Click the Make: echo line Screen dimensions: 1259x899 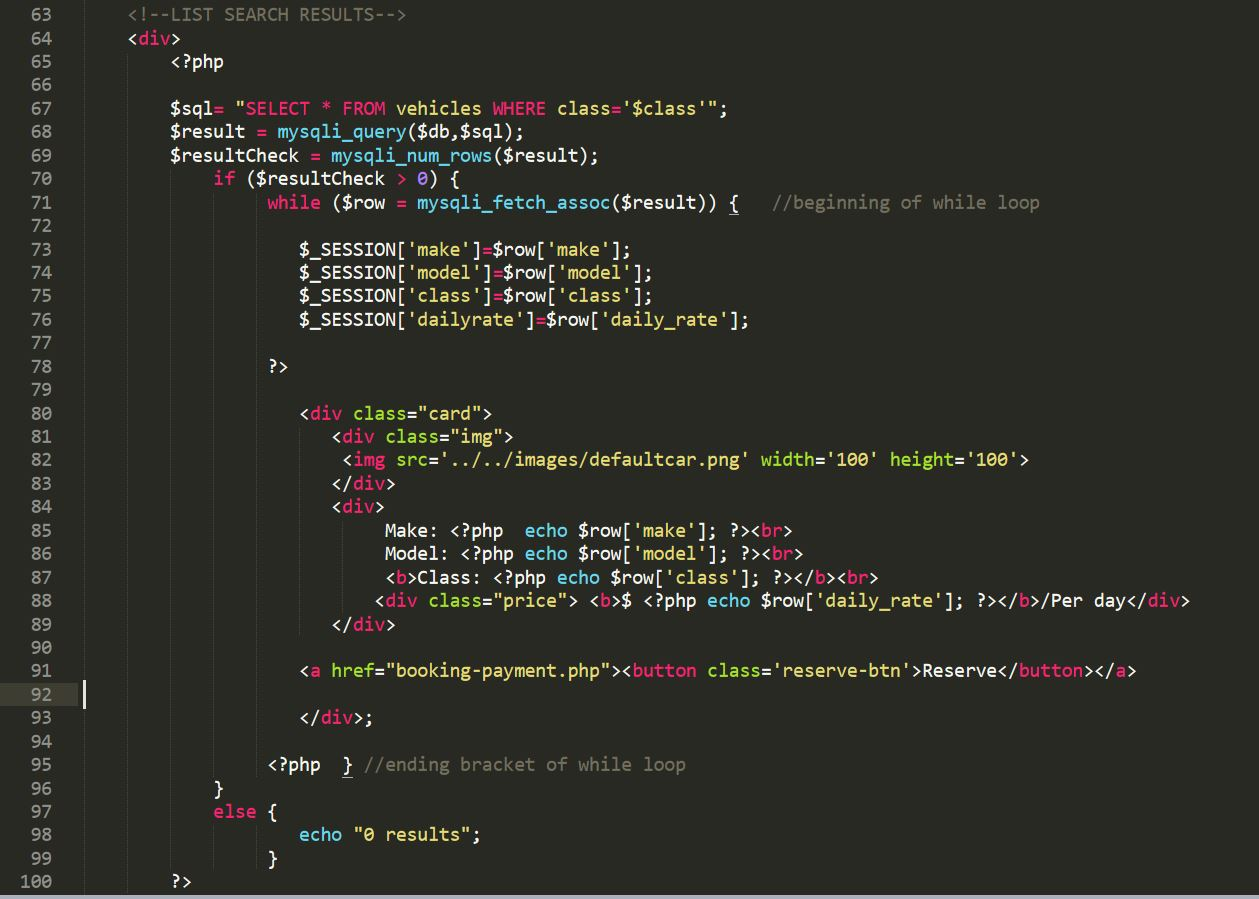[588, 530]
